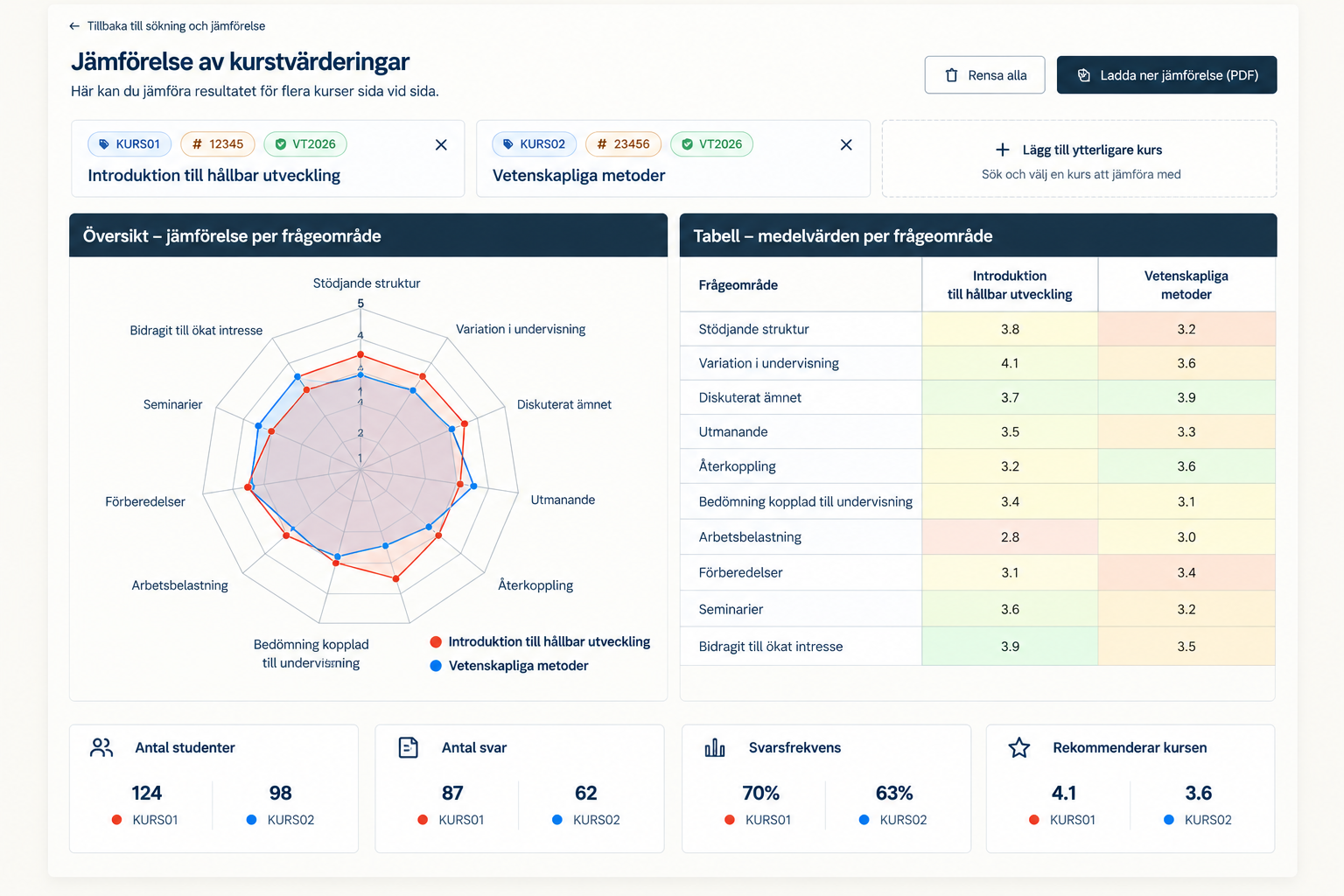The width and height of the screenshot is (1344, 896).
Task: Click radar axis label Utmanande
Action: 563,500
